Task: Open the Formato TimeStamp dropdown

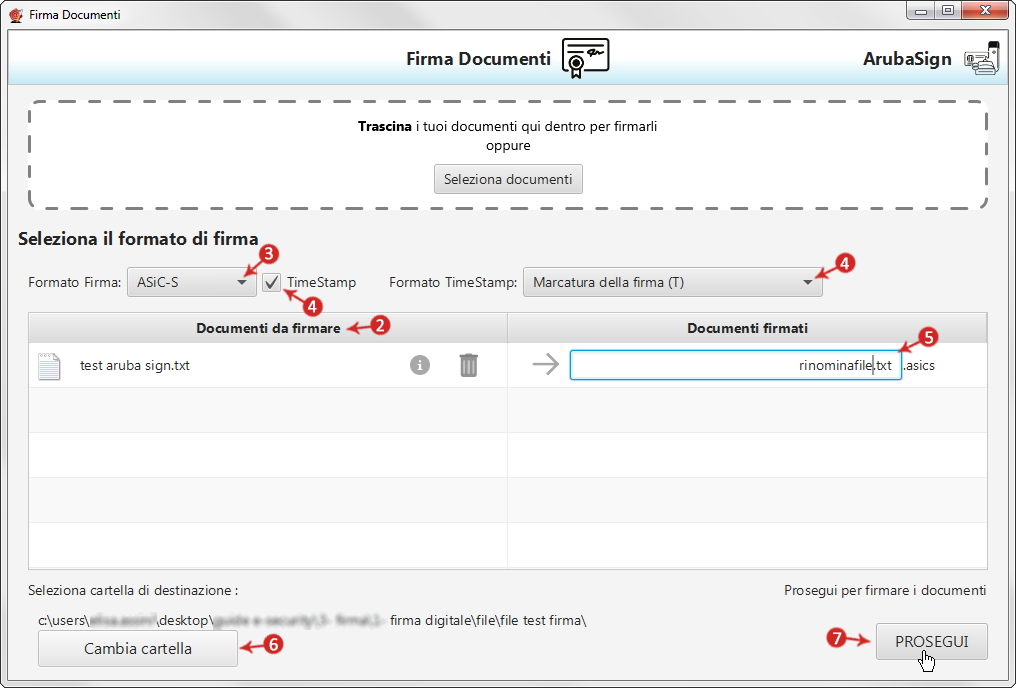Action: tap(673, 282)
